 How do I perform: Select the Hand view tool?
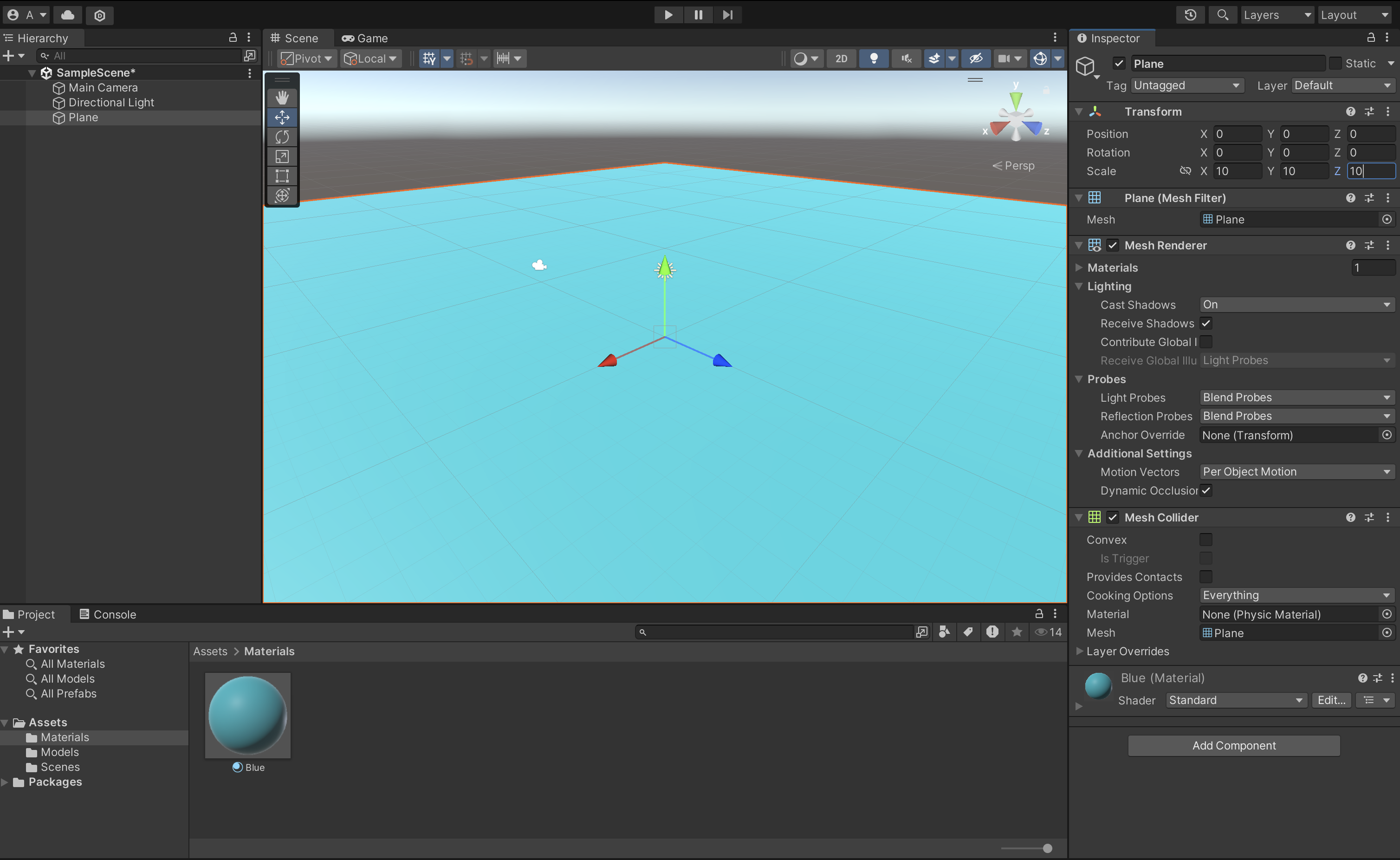(282, 97)
